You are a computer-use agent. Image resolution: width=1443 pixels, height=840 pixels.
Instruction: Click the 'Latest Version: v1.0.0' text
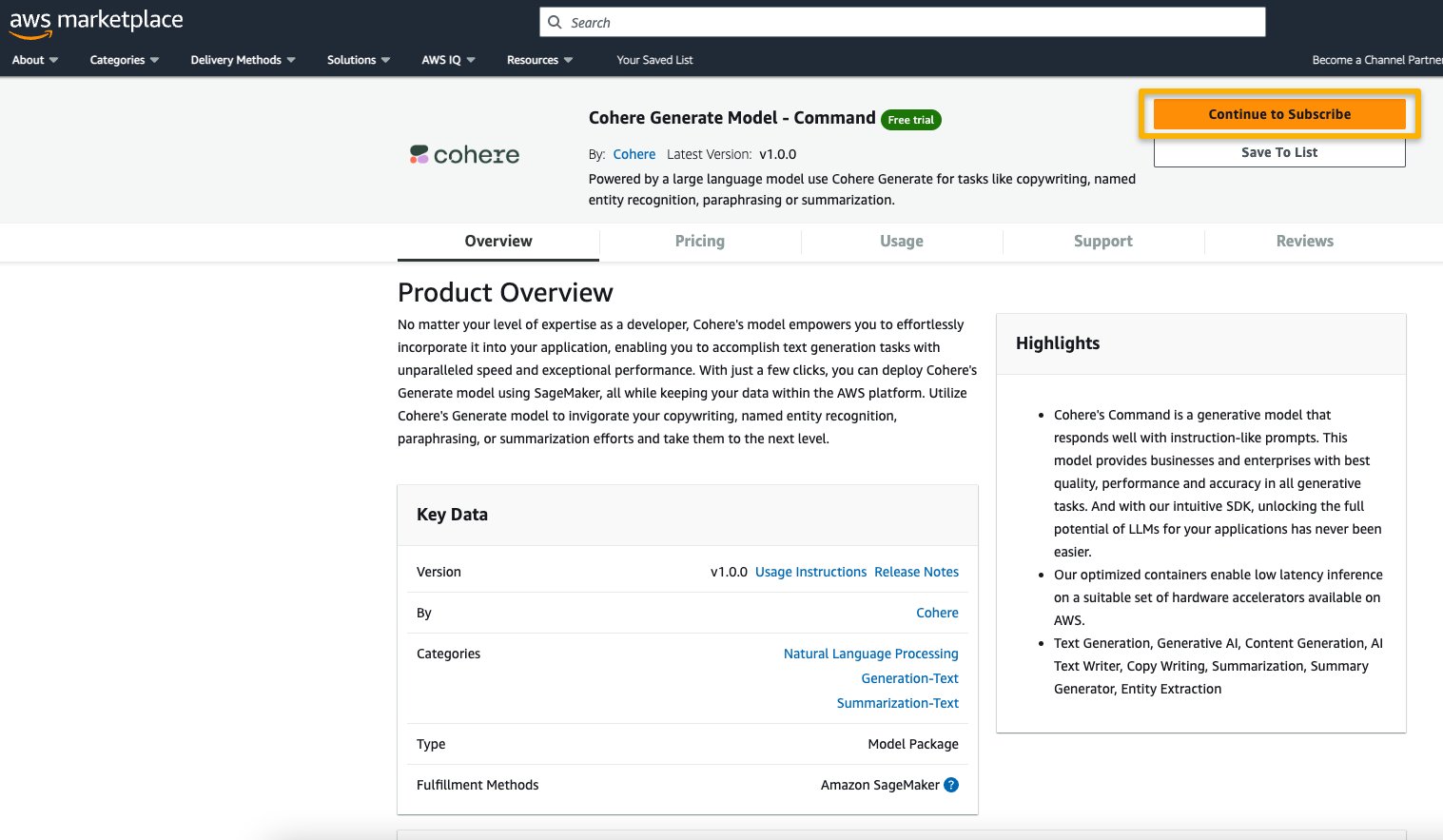(x=731, y=154)
